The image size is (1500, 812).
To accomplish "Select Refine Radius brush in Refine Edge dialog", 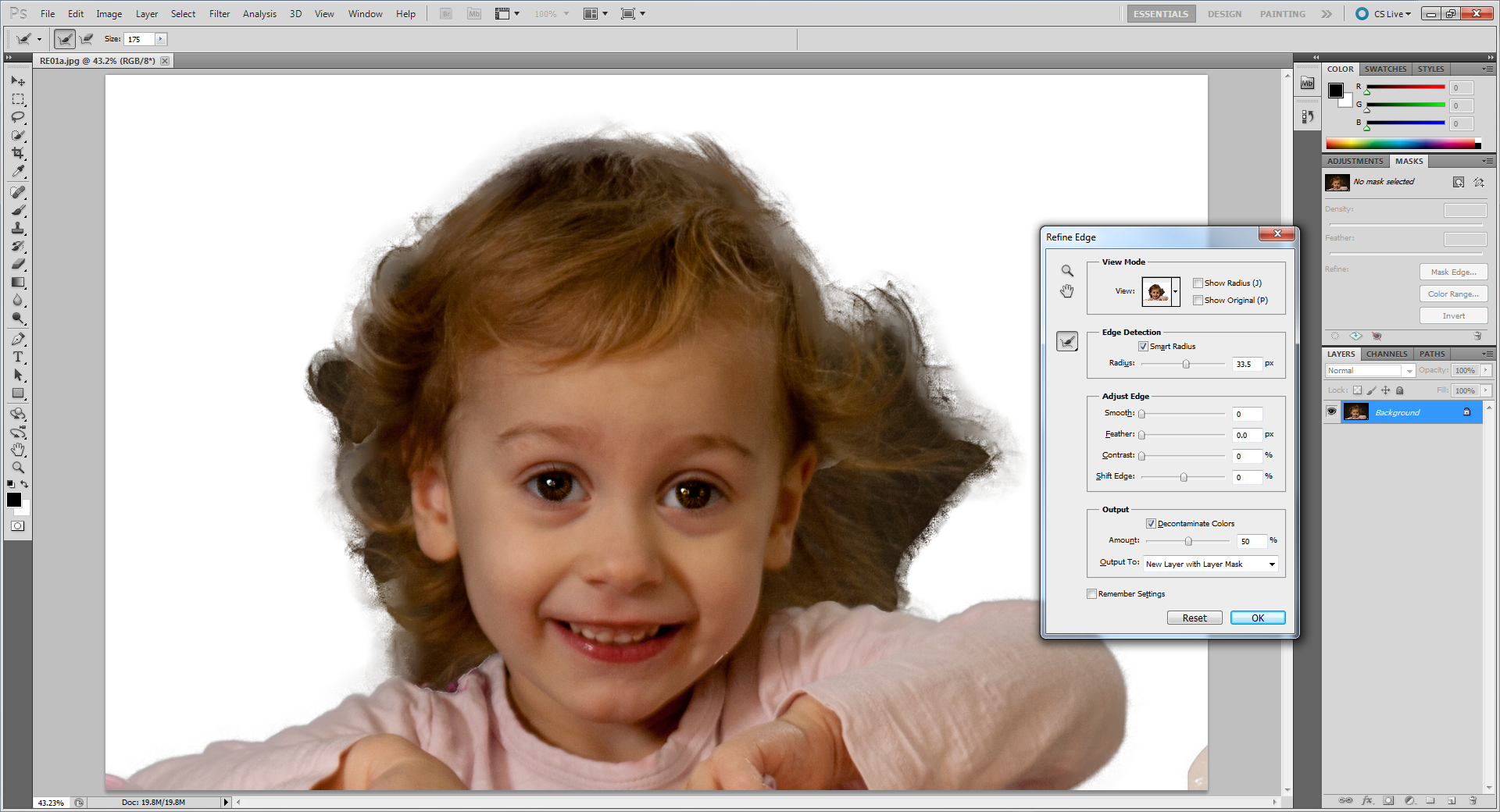I will (1067, 341).
